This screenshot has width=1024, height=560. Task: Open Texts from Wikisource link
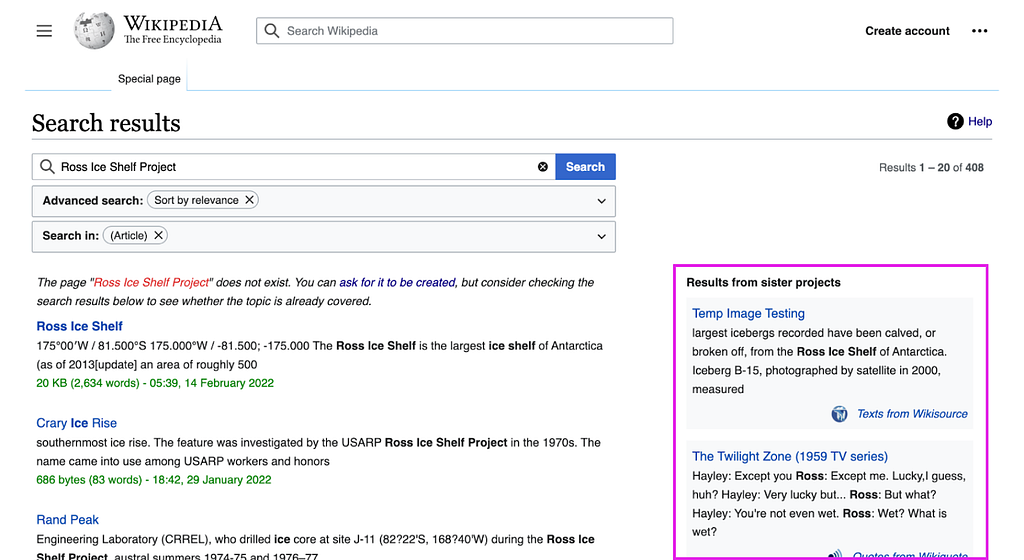tap(912, 414)
